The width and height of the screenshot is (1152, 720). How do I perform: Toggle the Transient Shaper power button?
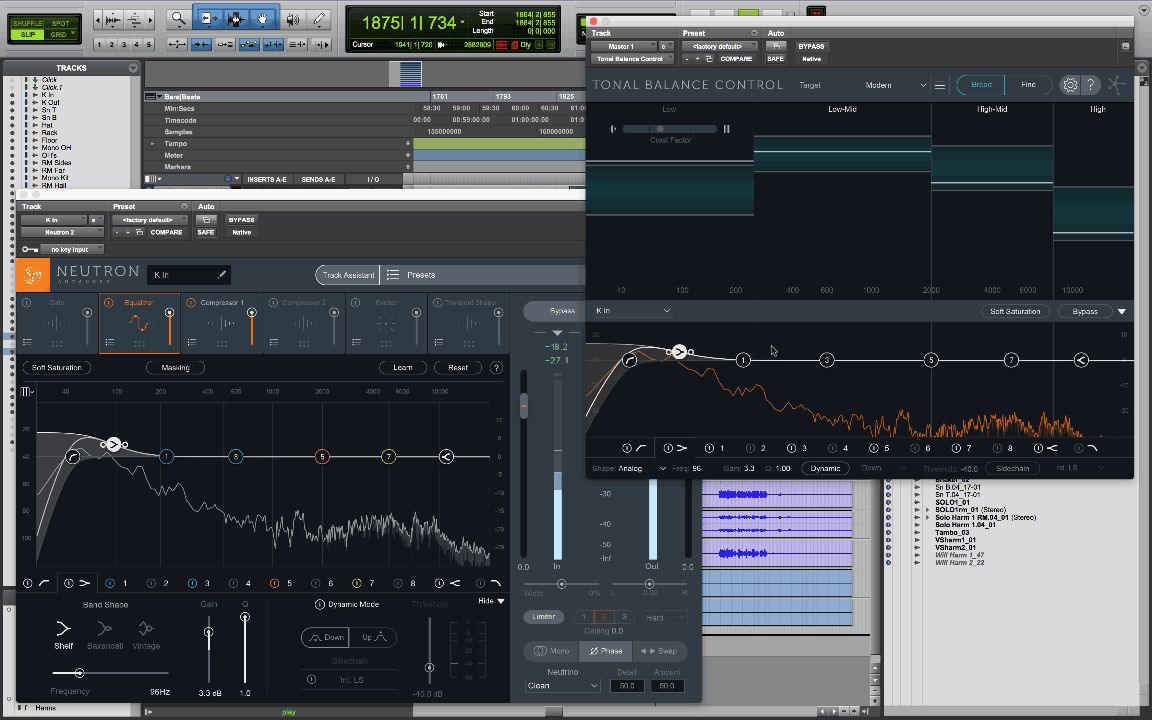pyautogui.click(x=438, y=303)
